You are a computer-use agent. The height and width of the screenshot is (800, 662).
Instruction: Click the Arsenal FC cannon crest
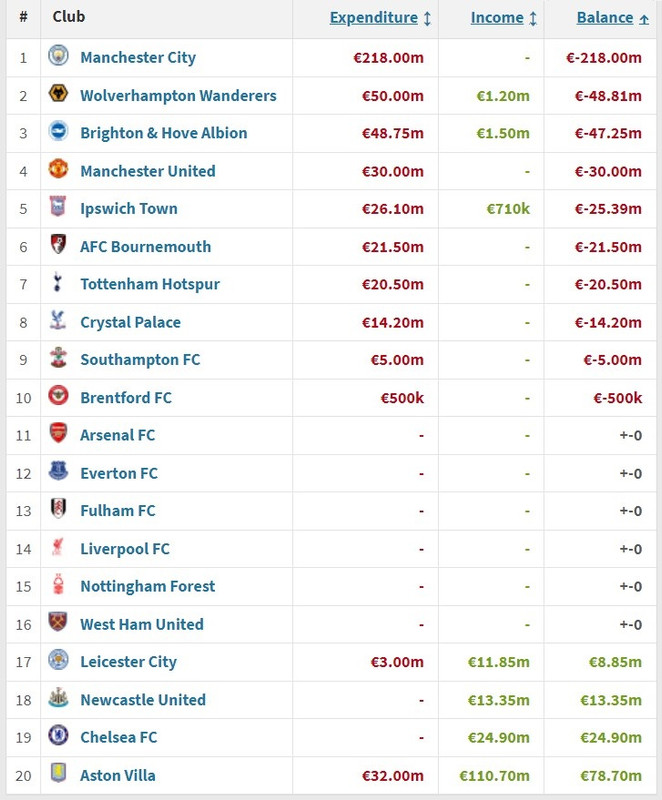[58, 433]
